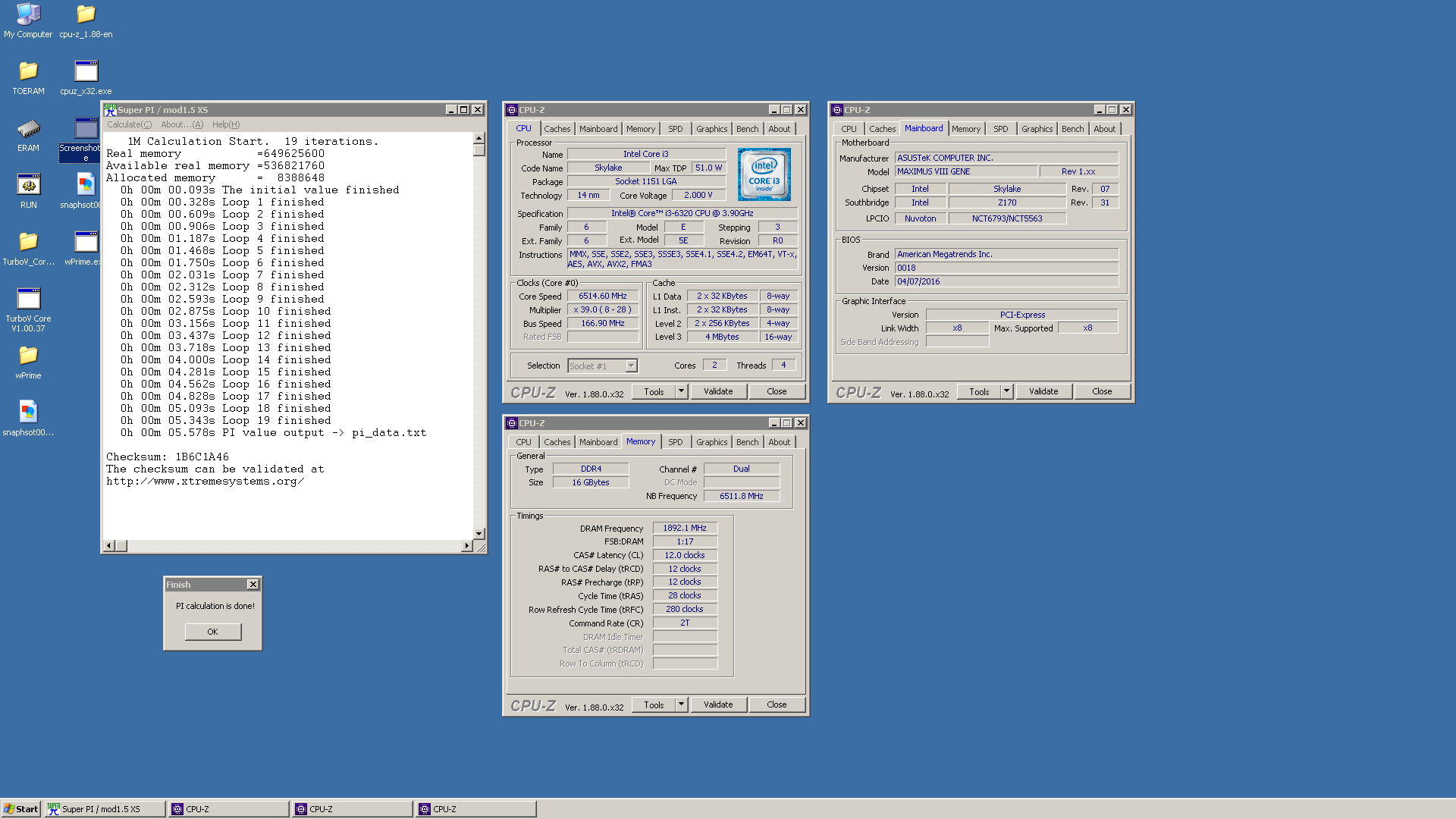The image size is (1456, 819).
Task: Click the CPU-Z Mainboard window title icon
Action: (837, 110)
